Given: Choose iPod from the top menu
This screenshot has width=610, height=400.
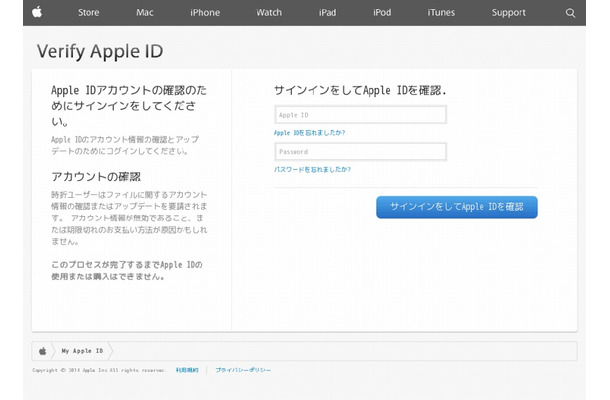Looking at the screenshot, I should [x=382, y=12].
